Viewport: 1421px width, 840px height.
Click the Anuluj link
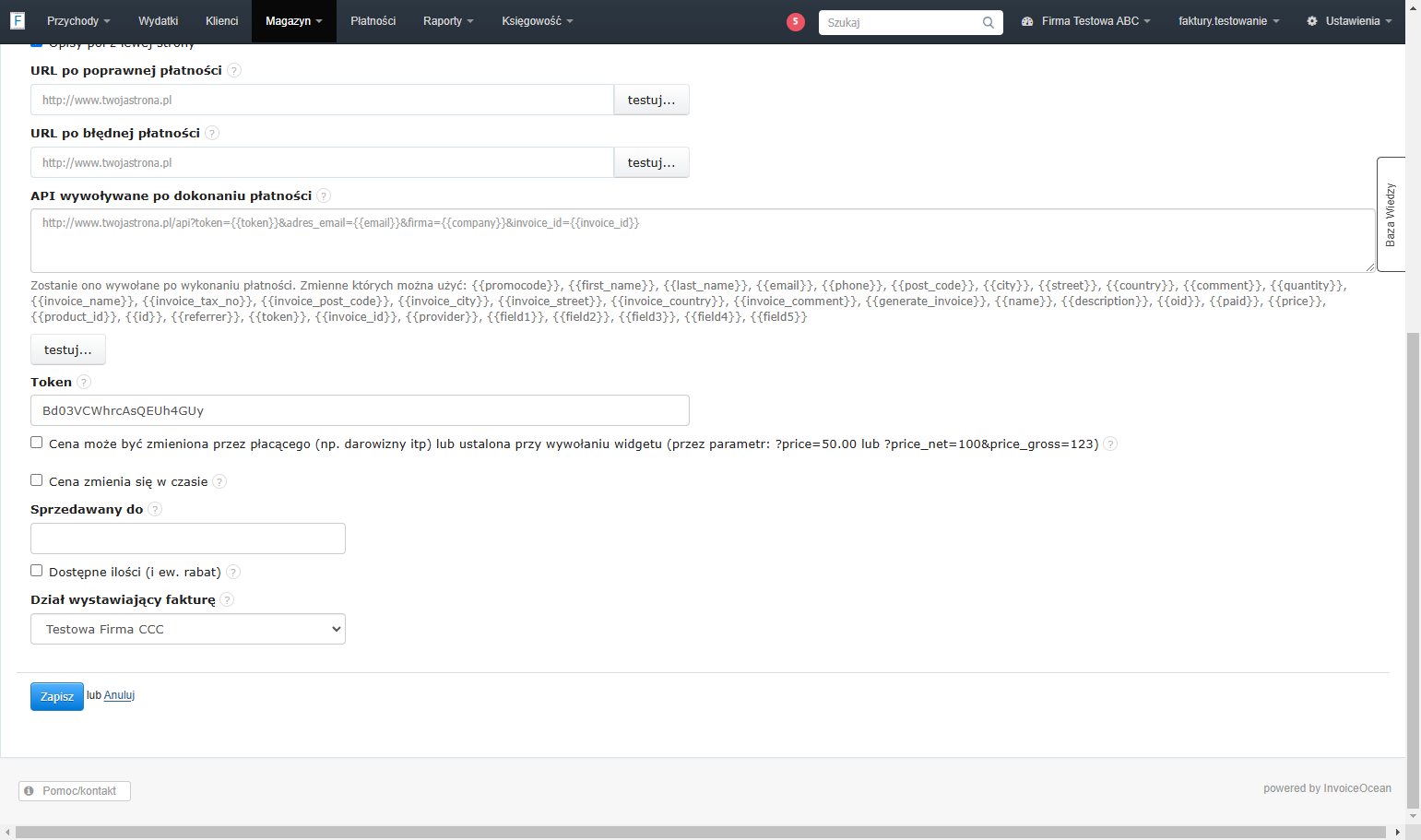click(x=119, y=695)
